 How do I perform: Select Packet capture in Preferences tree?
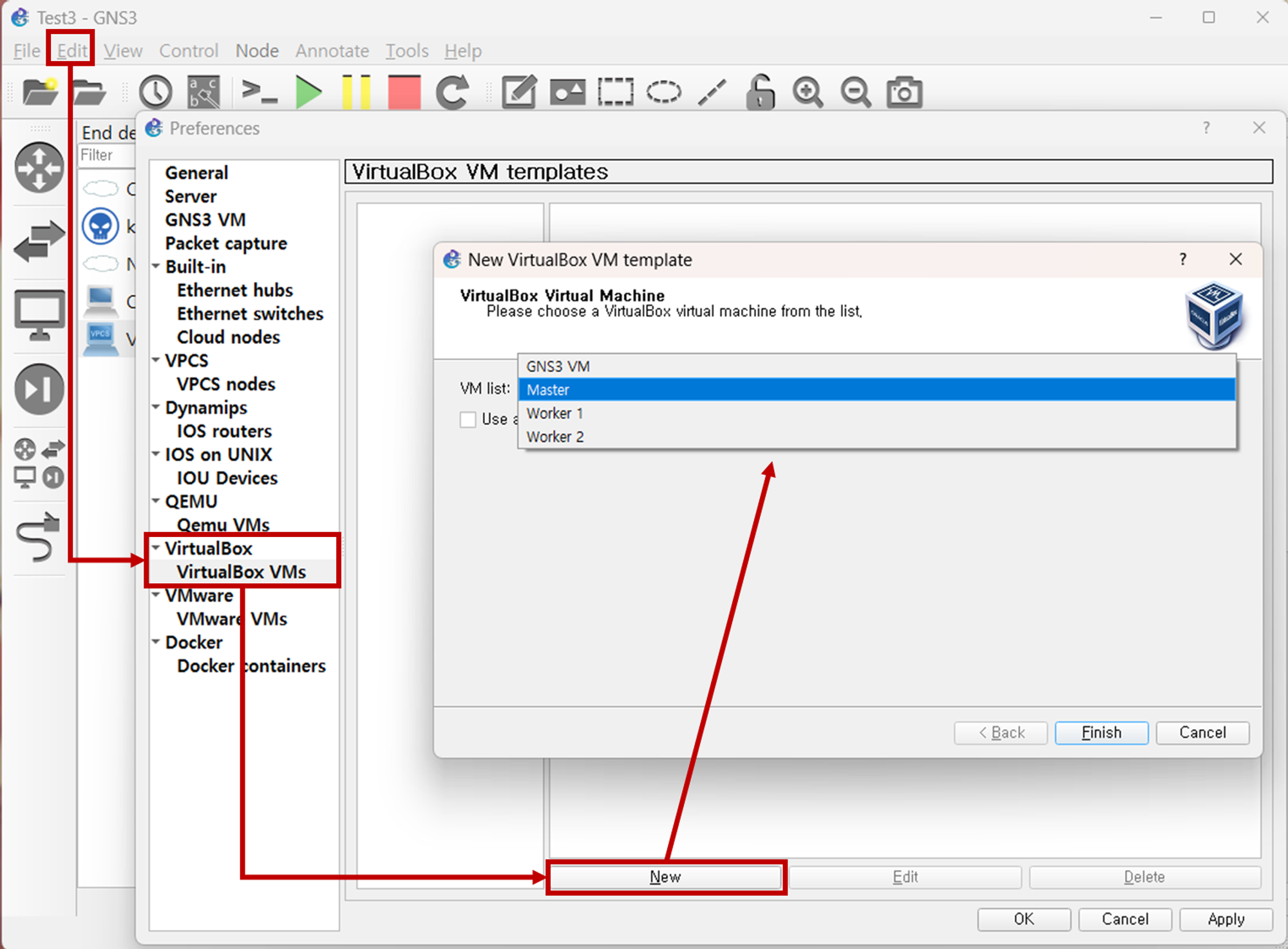[x=226, y=243]
